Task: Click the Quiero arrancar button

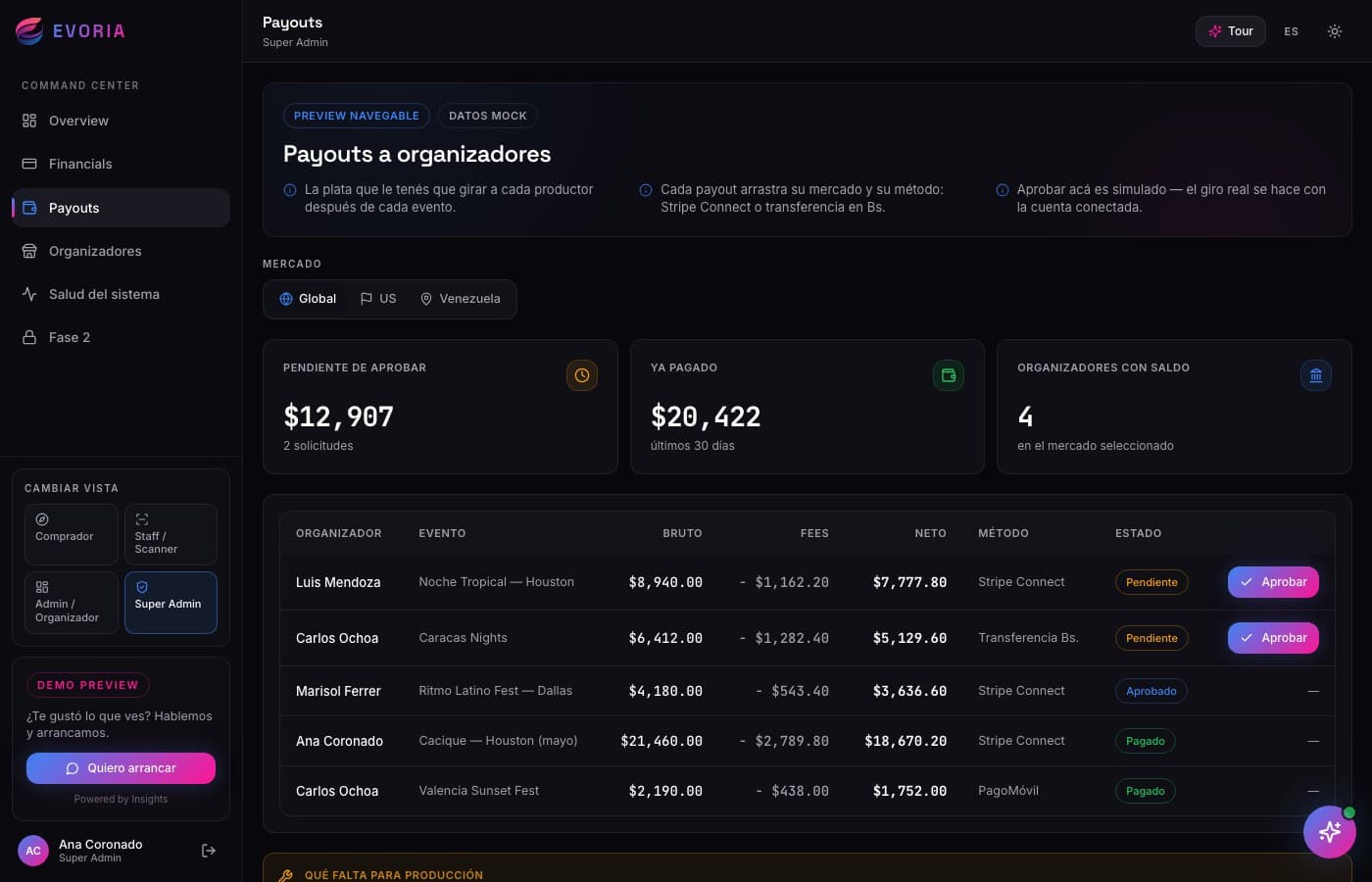Action: coord(121,768)
